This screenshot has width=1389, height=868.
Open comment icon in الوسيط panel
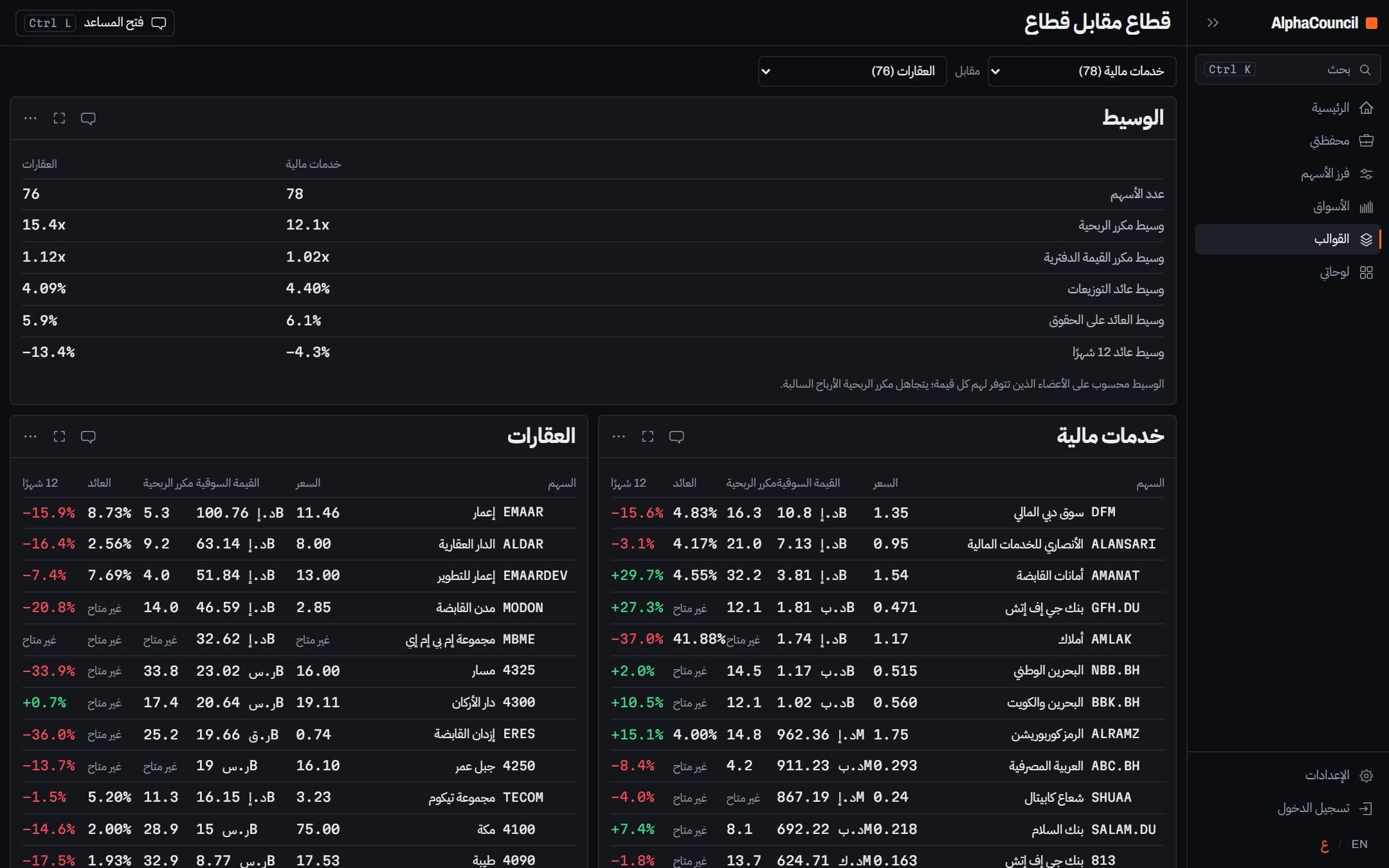88,118
